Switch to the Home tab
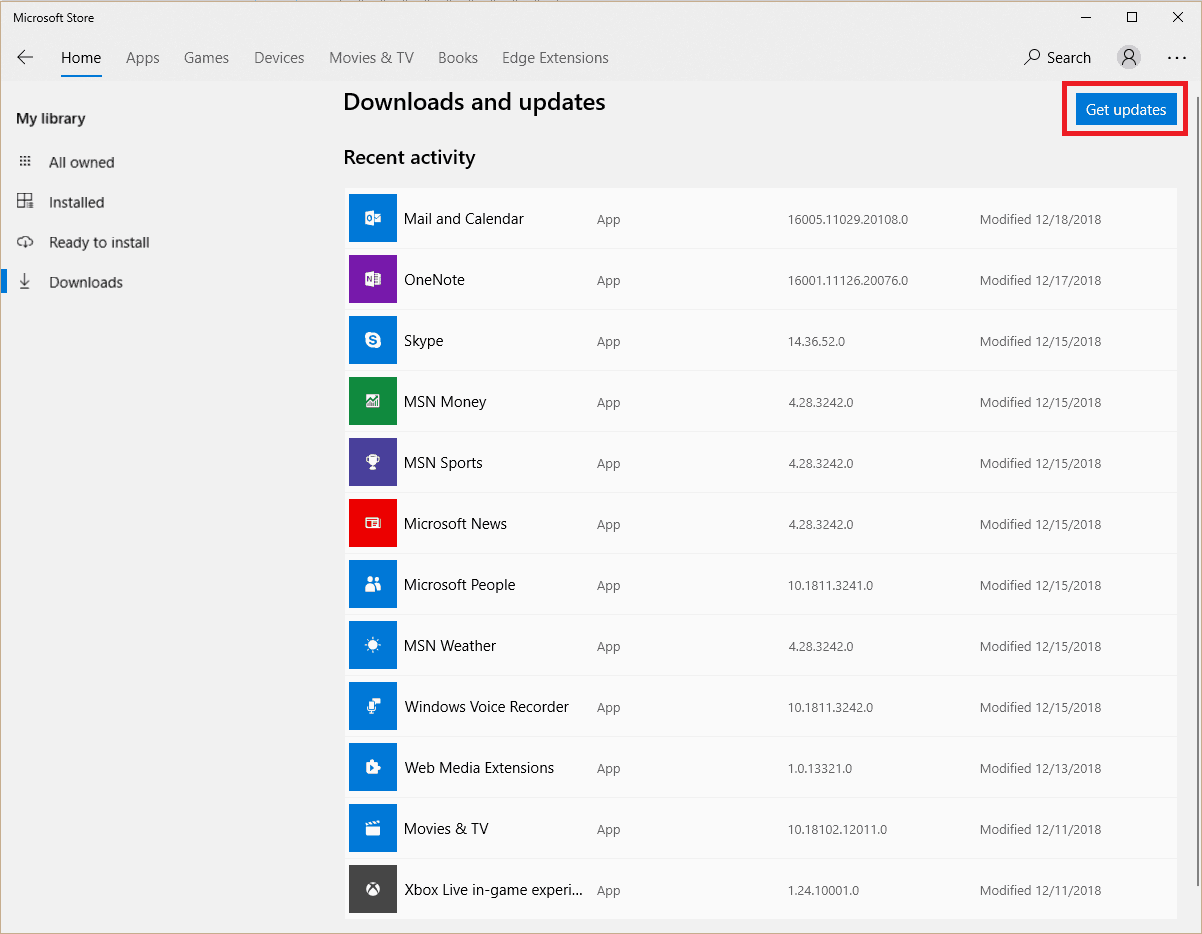1202x934 pixels. pos(81,57)
